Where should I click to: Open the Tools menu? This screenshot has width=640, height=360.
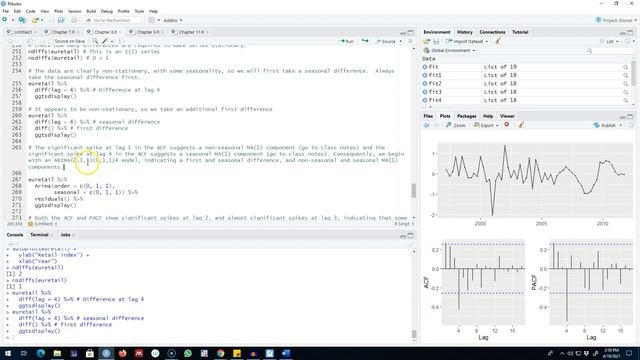(x=139, y=11)
